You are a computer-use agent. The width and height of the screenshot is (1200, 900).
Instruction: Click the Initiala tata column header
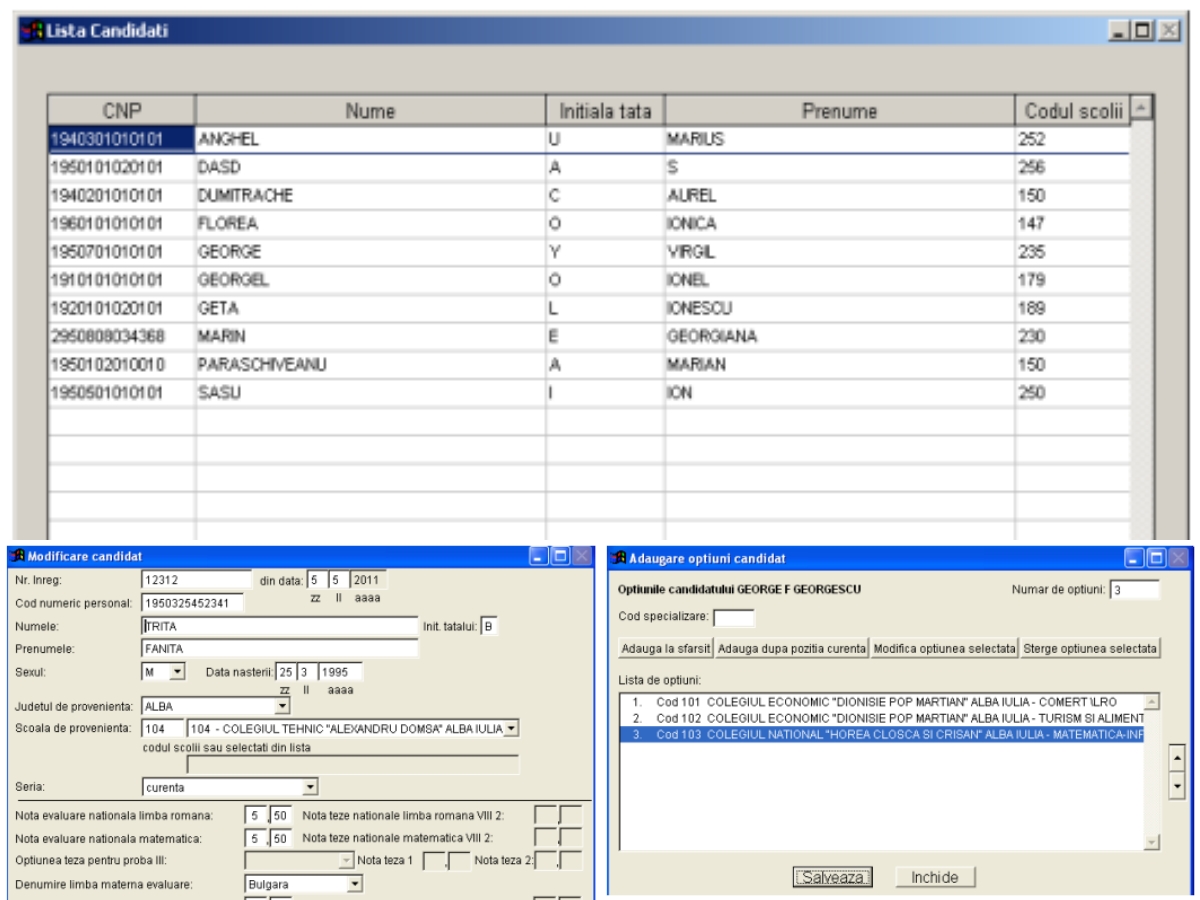(x=605, y=111)
